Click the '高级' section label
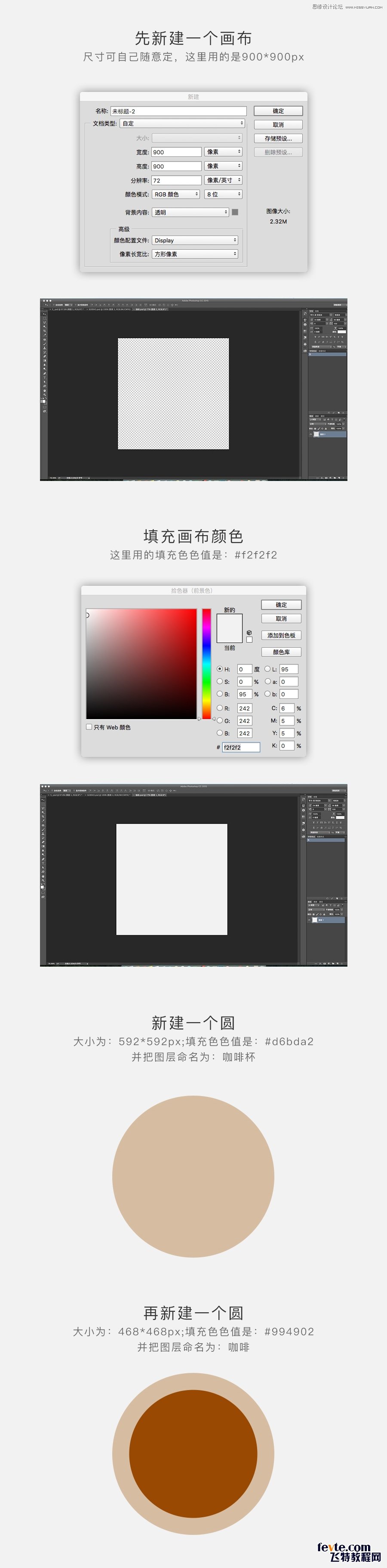The width and height of the screenshot is (387, 1568). click(124, 229)
